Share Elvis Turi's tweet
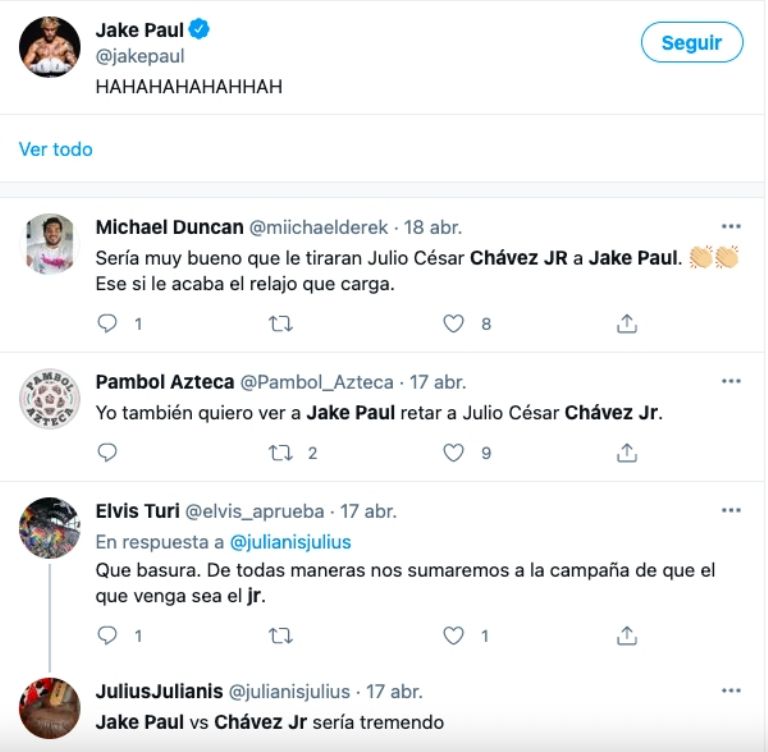Image resolution: width=768 pixels, height=752 pixels. [x=627, y=635]
